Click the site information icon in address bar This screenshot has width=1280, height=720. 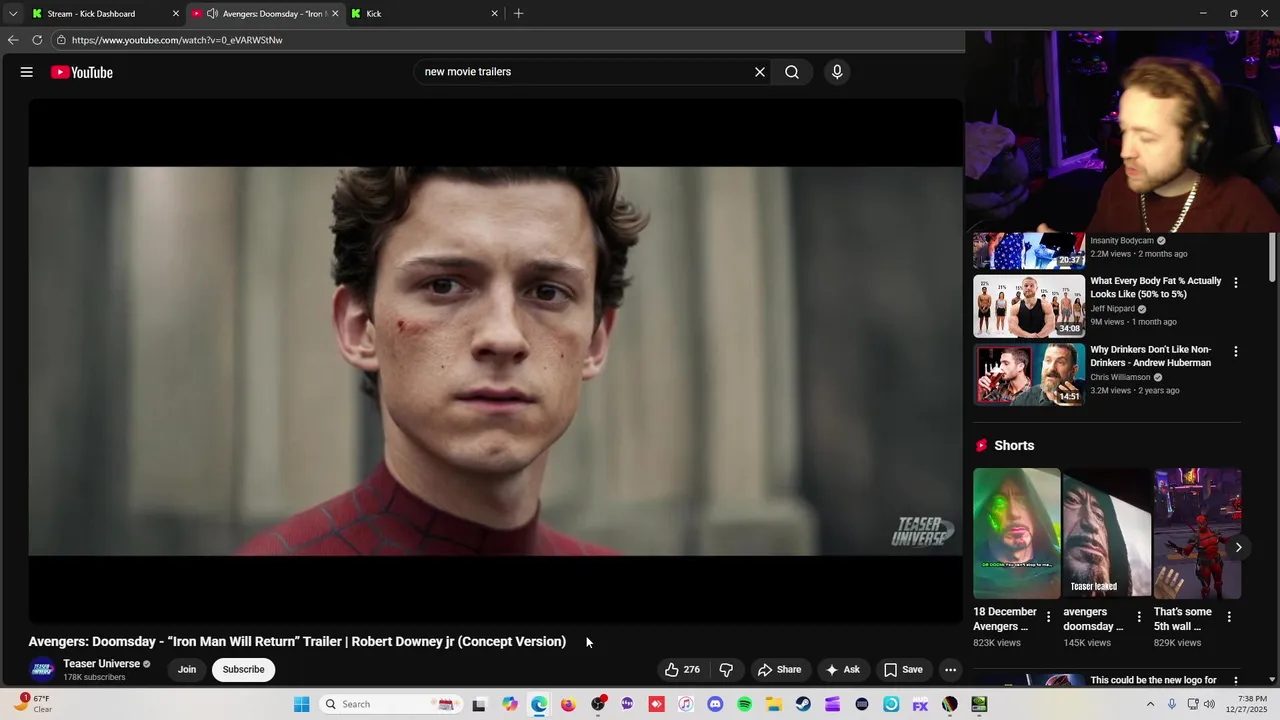[61, 40]
